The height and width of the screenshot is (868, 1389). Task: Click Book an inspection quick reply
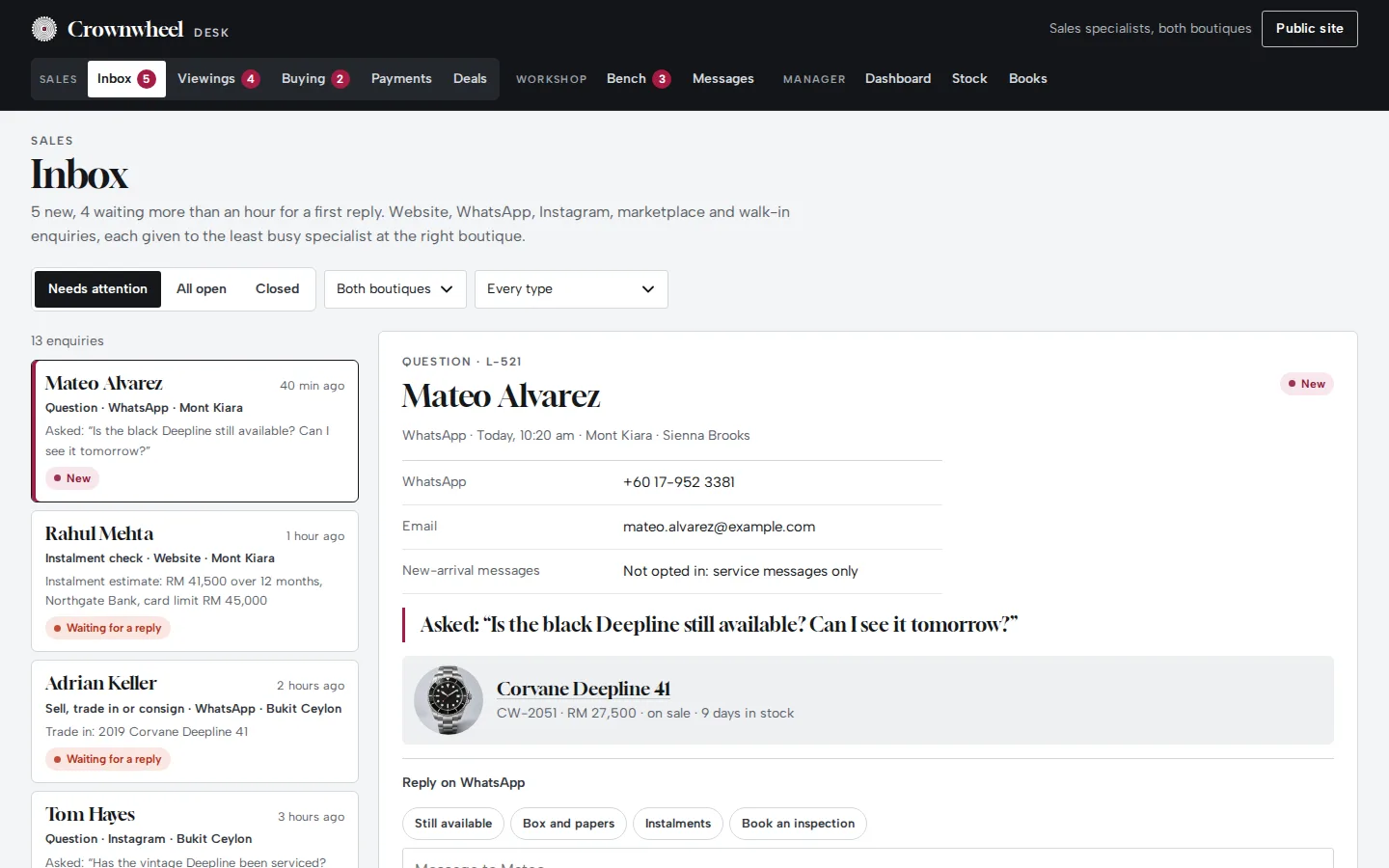pyautogui.click(x=798, y=824)
